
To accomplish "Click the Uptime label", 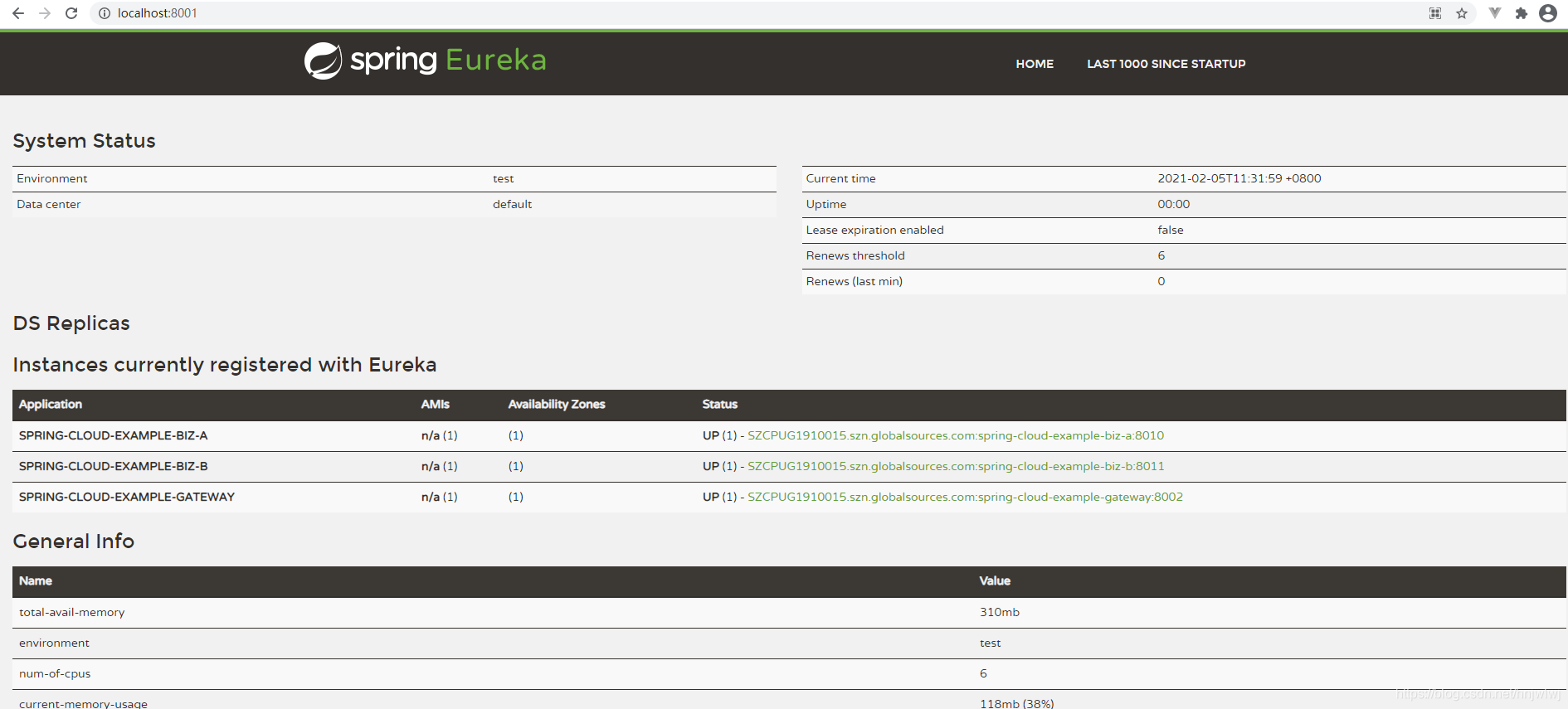I will tap(826, 204).
